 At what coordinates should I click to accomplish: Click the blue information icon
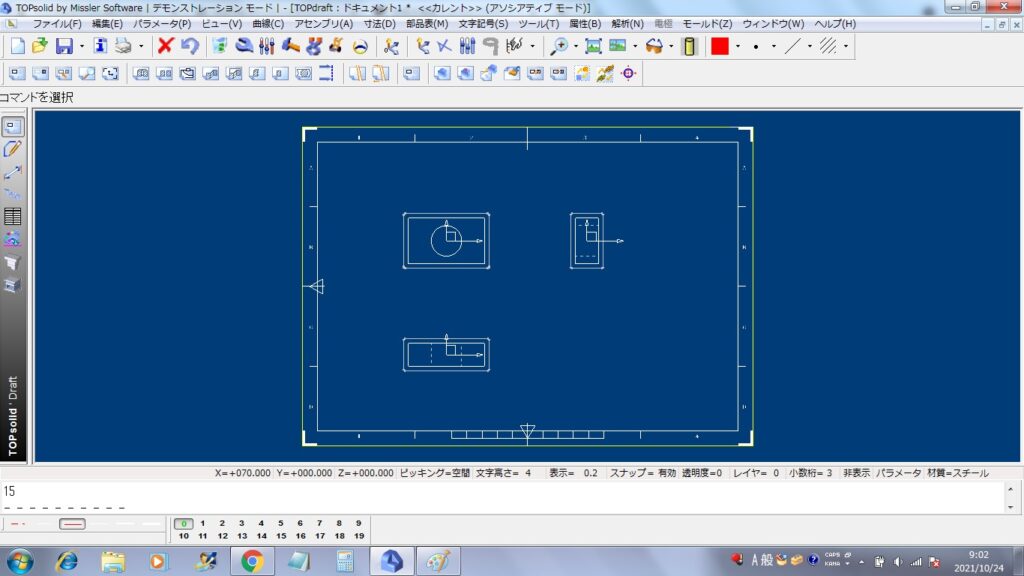100,46
